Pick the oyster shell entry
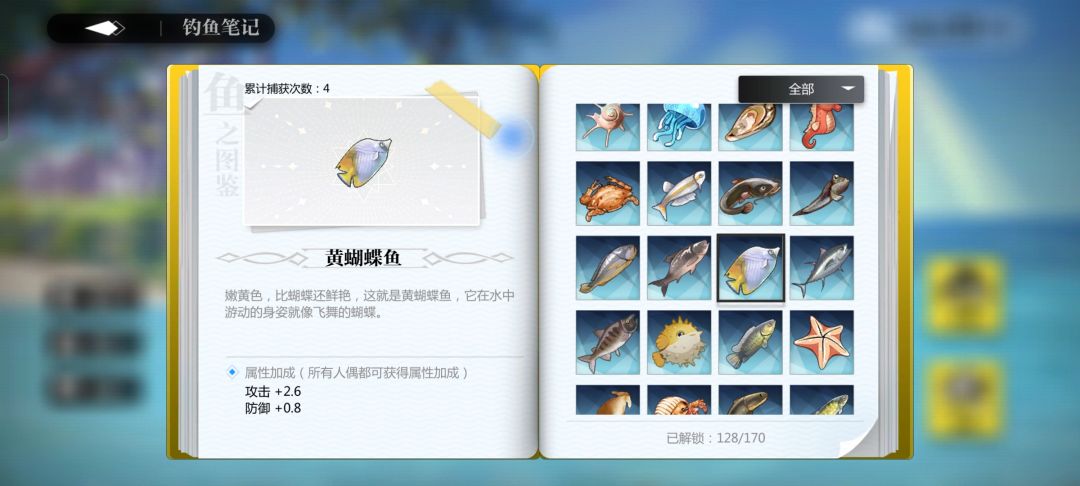The image size is (1080, 486). point(750,127)
